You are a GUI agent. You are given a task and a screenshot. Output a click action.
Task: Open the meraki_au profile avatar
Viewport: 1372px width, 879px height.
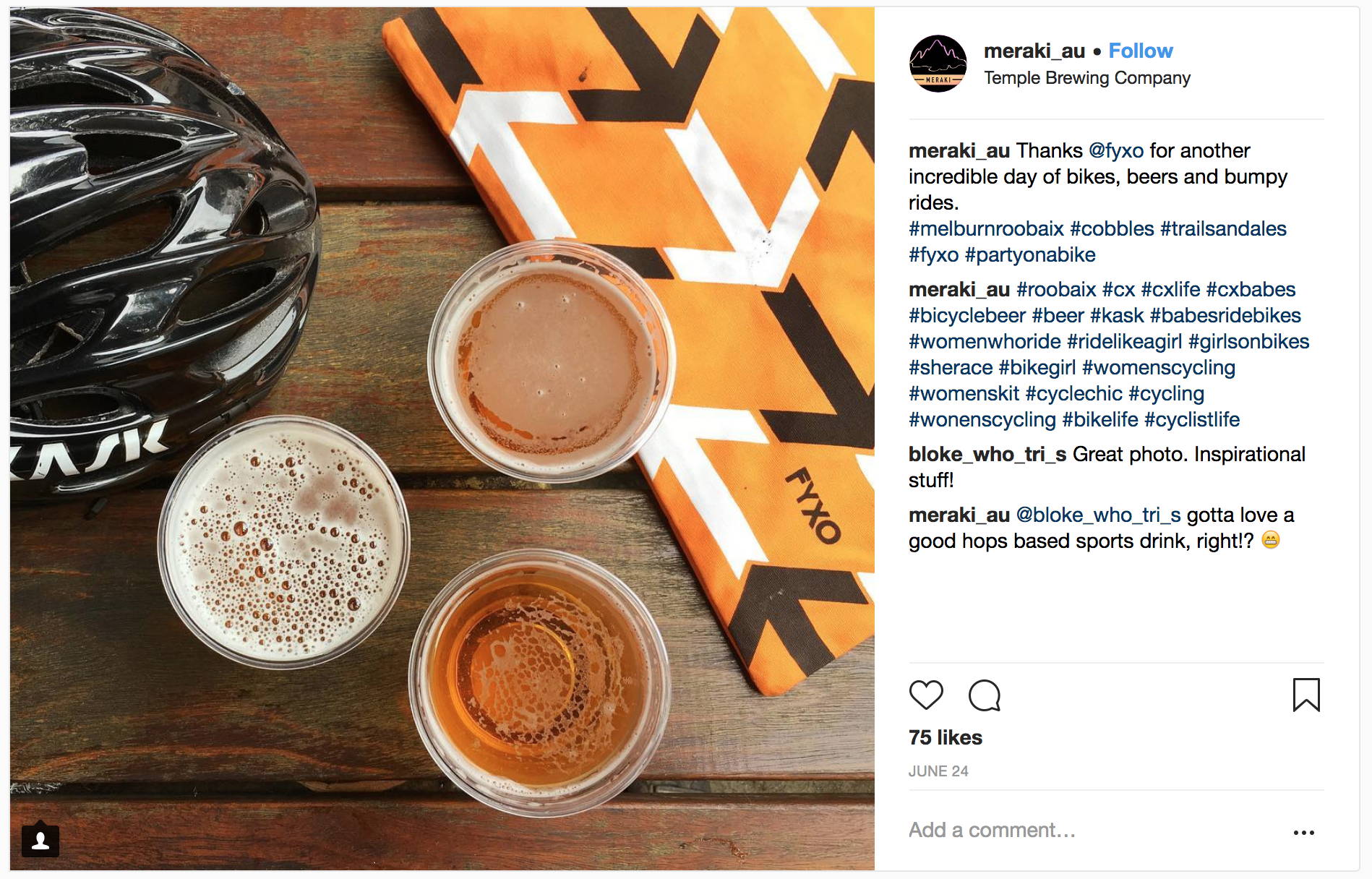(x=938, y=64)
